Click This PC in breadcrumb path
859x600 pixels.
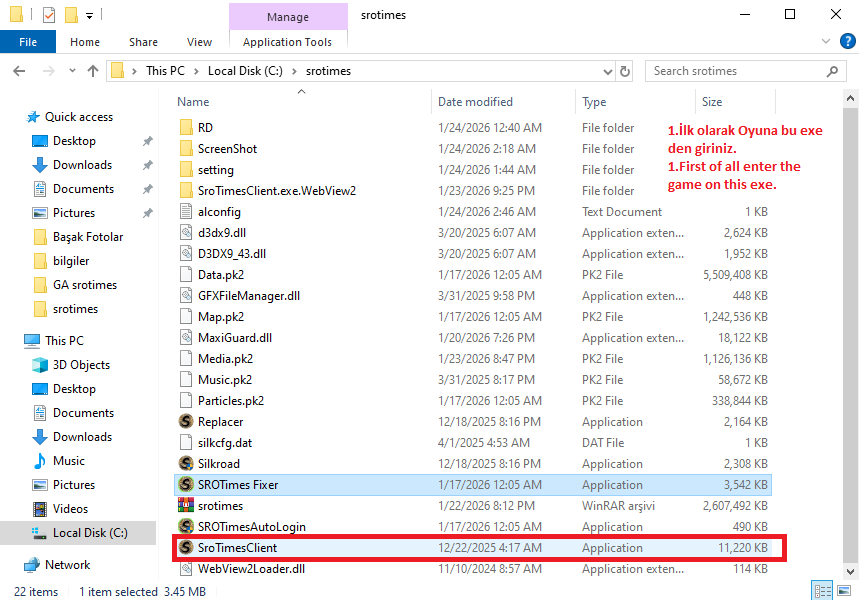pos(165,71)
